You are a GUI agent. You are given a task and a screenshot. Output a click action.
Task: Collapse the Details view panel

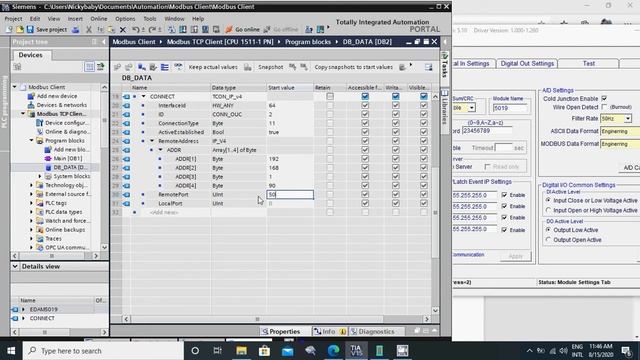coord(15,266)
